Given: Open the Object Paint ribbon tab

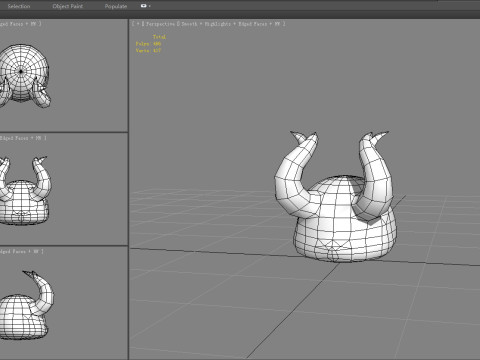Looking at the screenshot, I should point(68,6).
